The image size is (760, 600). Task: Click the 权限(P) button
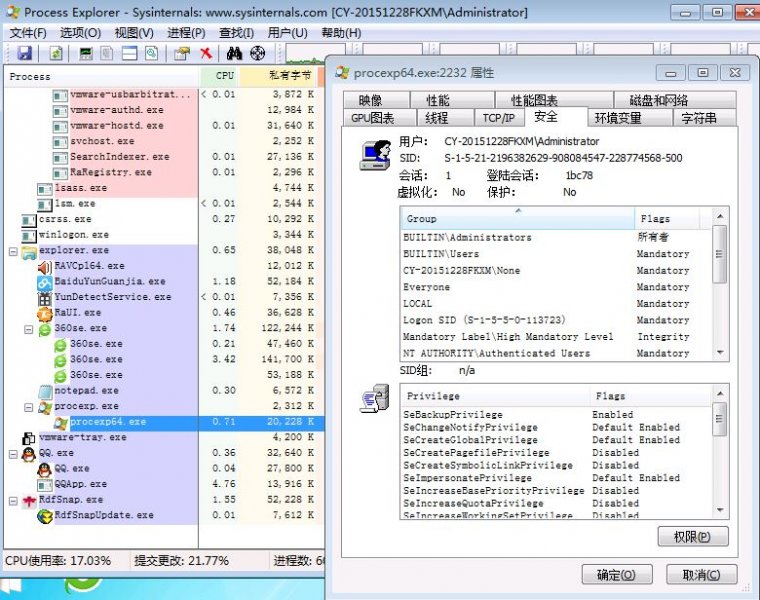693,537
